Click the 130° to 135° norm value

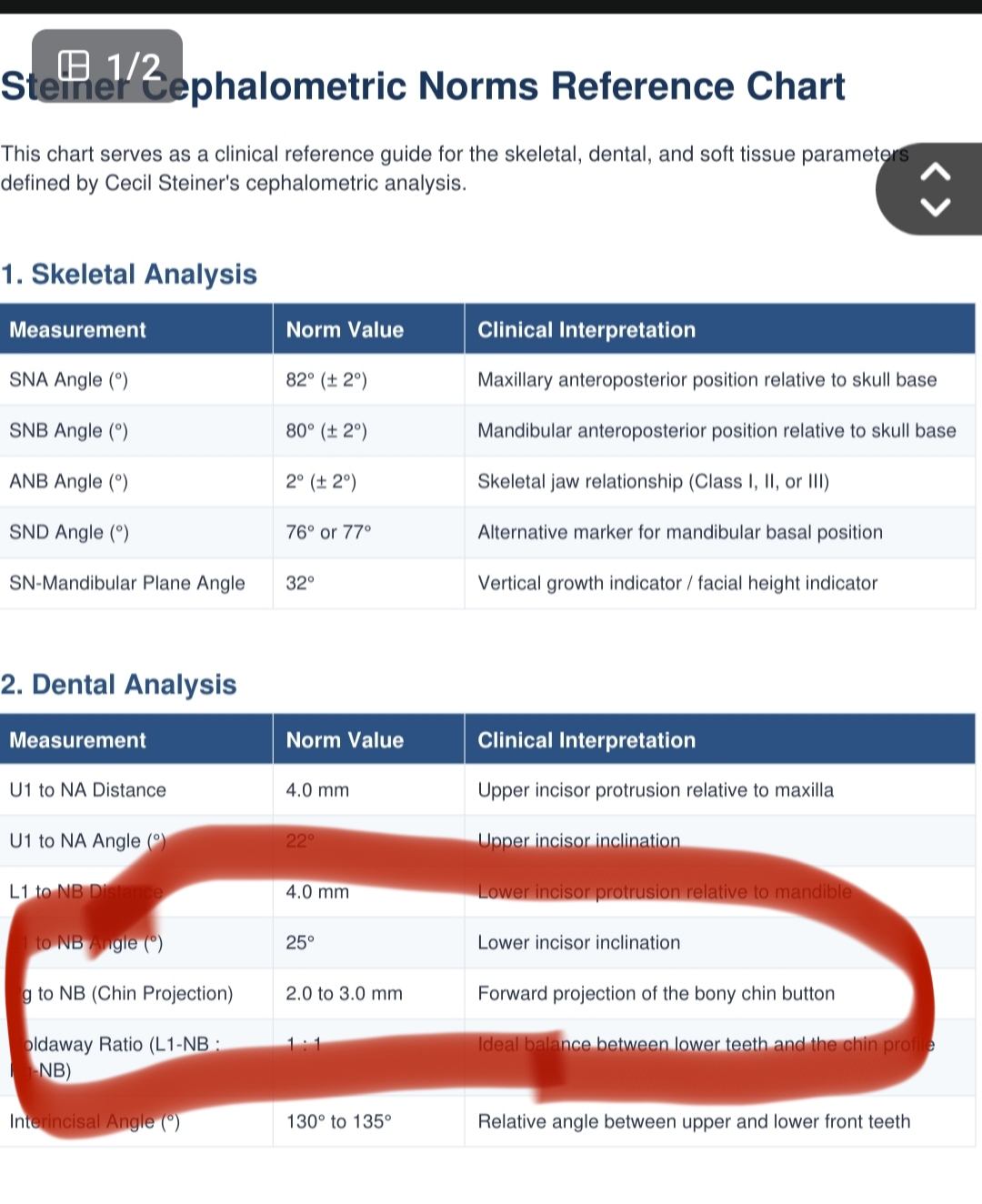(x=338, y=1121)
